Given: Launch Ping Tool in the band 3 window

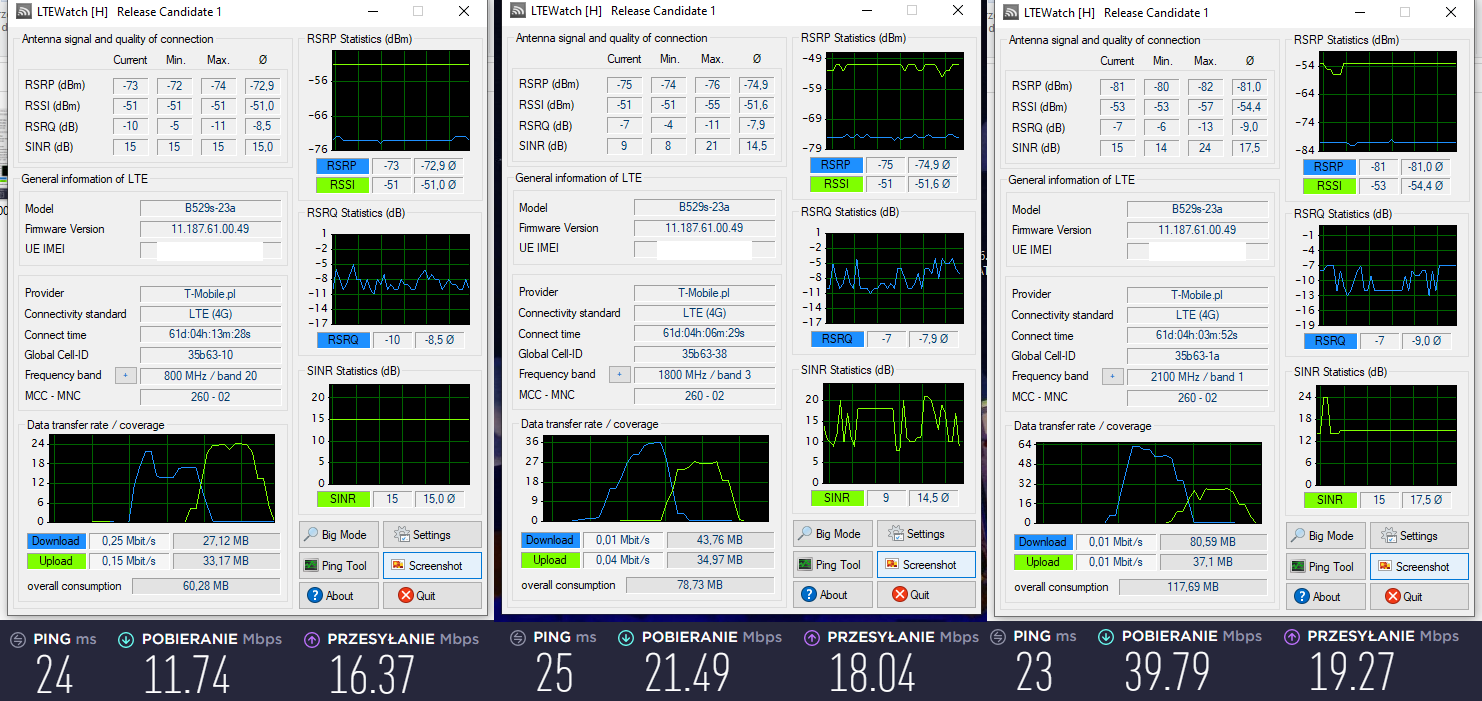Looking at the screenshot, I should [833, 564].
